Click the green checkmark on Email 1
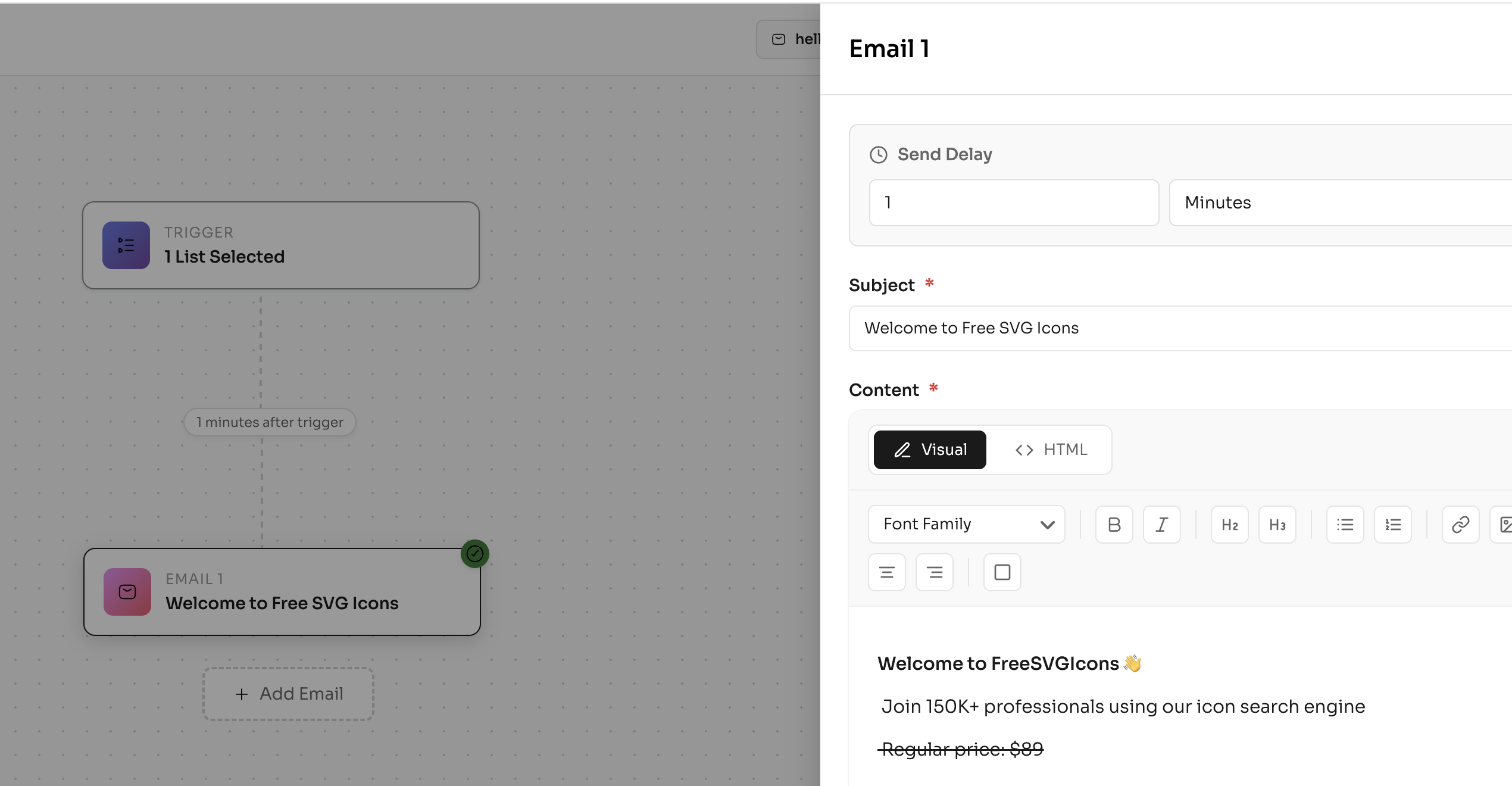The image size is (1512, 786). 474,554
